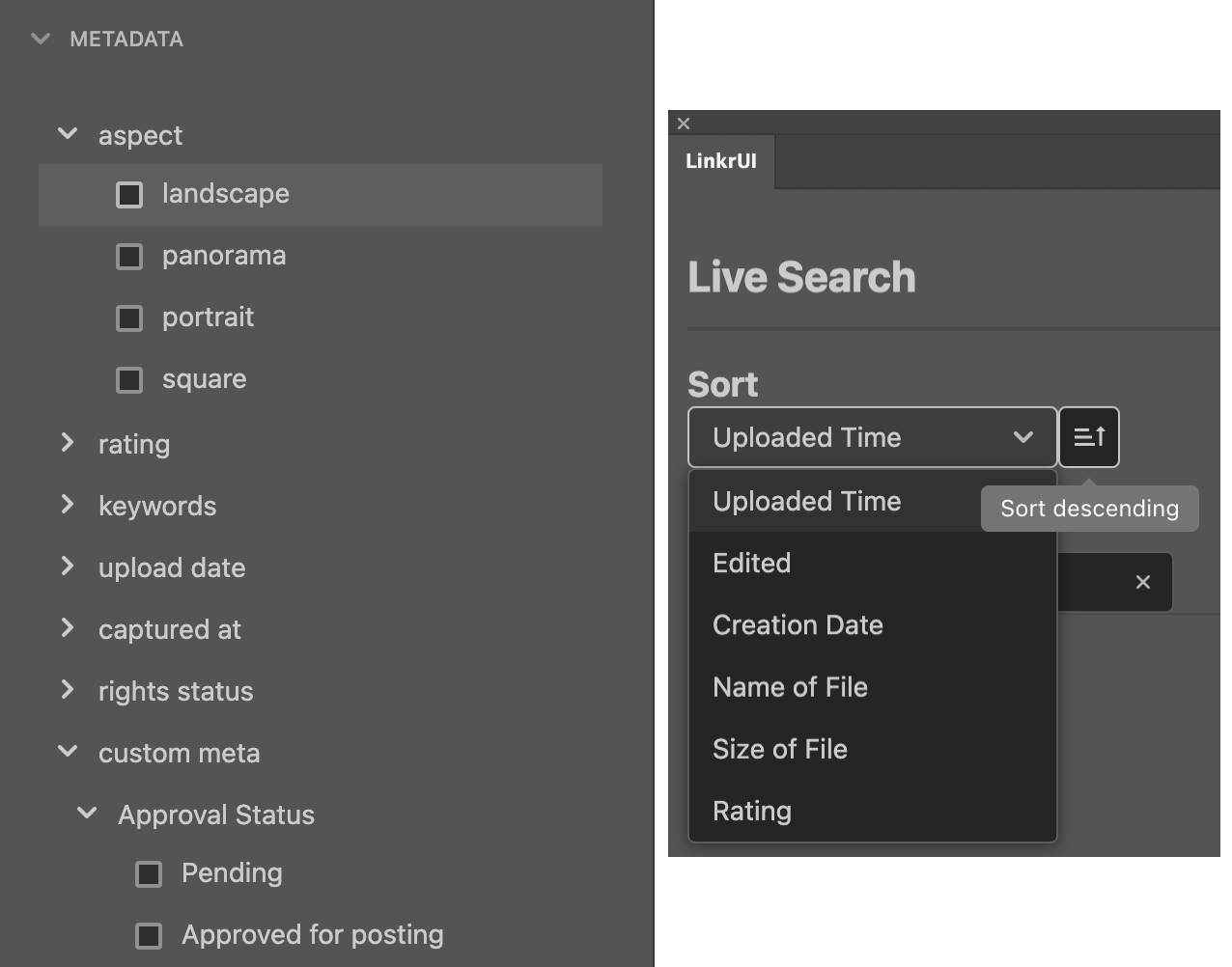
Task: Open the Uploaded Time sort dropdown
Action: pos(872,437)
